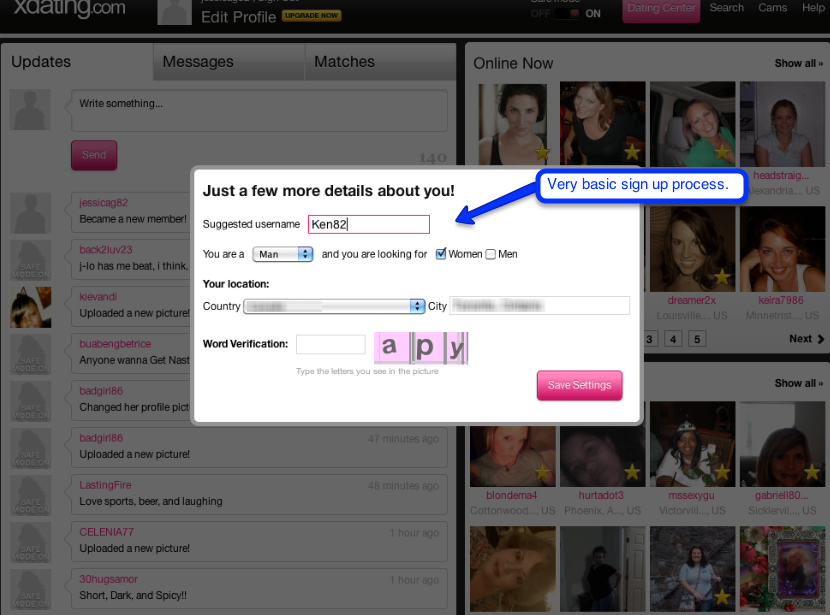Expand the Country dropdown
This screenshot has height=615, width=830.
[334, 306]
